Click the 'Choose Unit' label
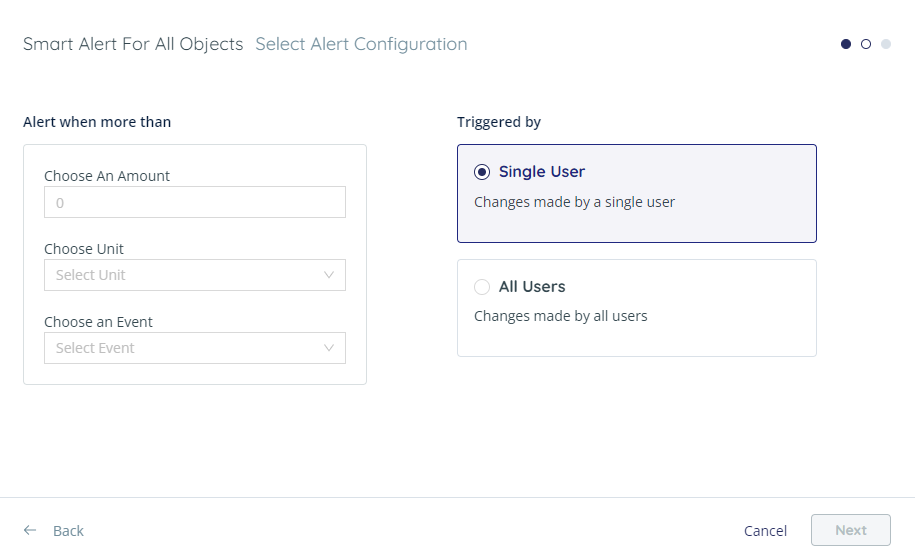Screen dimensions: 915x558 (x=84, y=249)
